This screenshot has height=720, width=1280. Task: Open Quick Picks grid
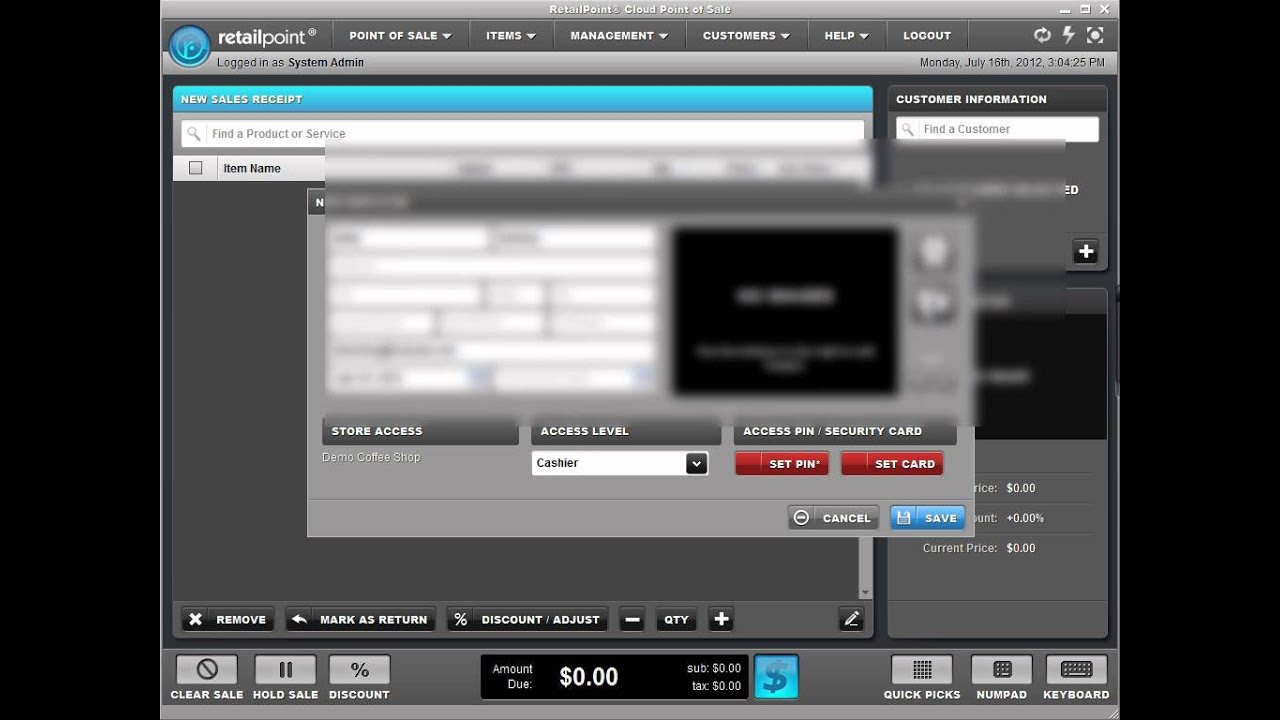(922, 670)
